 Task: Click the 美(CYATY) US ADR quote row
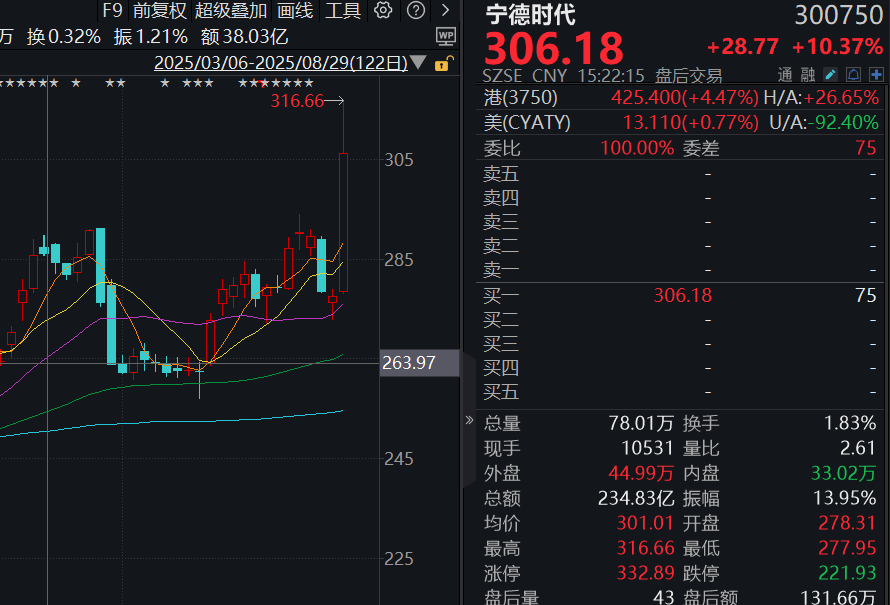(x=682, y=123)
